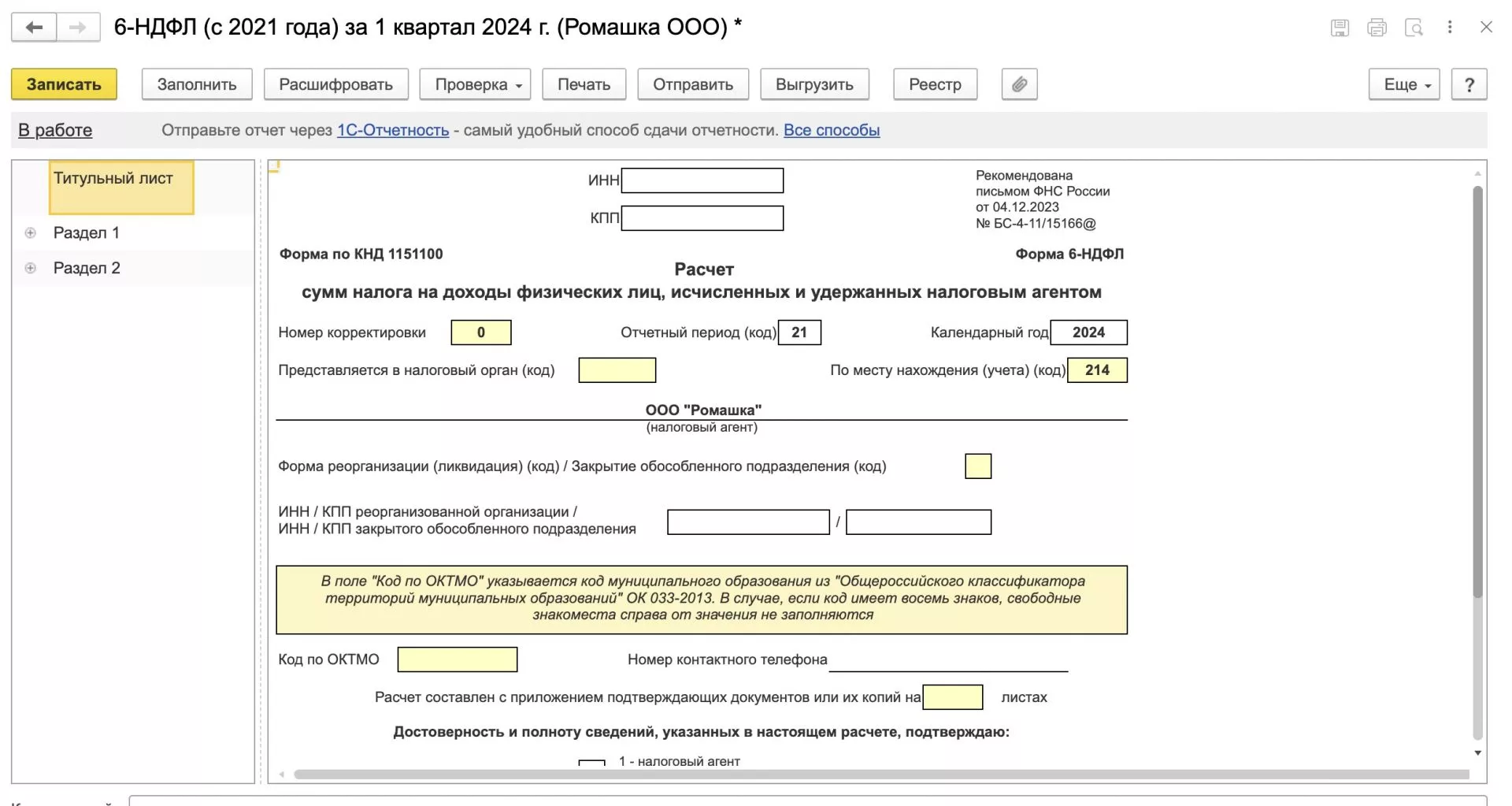Click the ИНН field at top
This screenshot has height=806, width=1512.
tap(702, 180)
